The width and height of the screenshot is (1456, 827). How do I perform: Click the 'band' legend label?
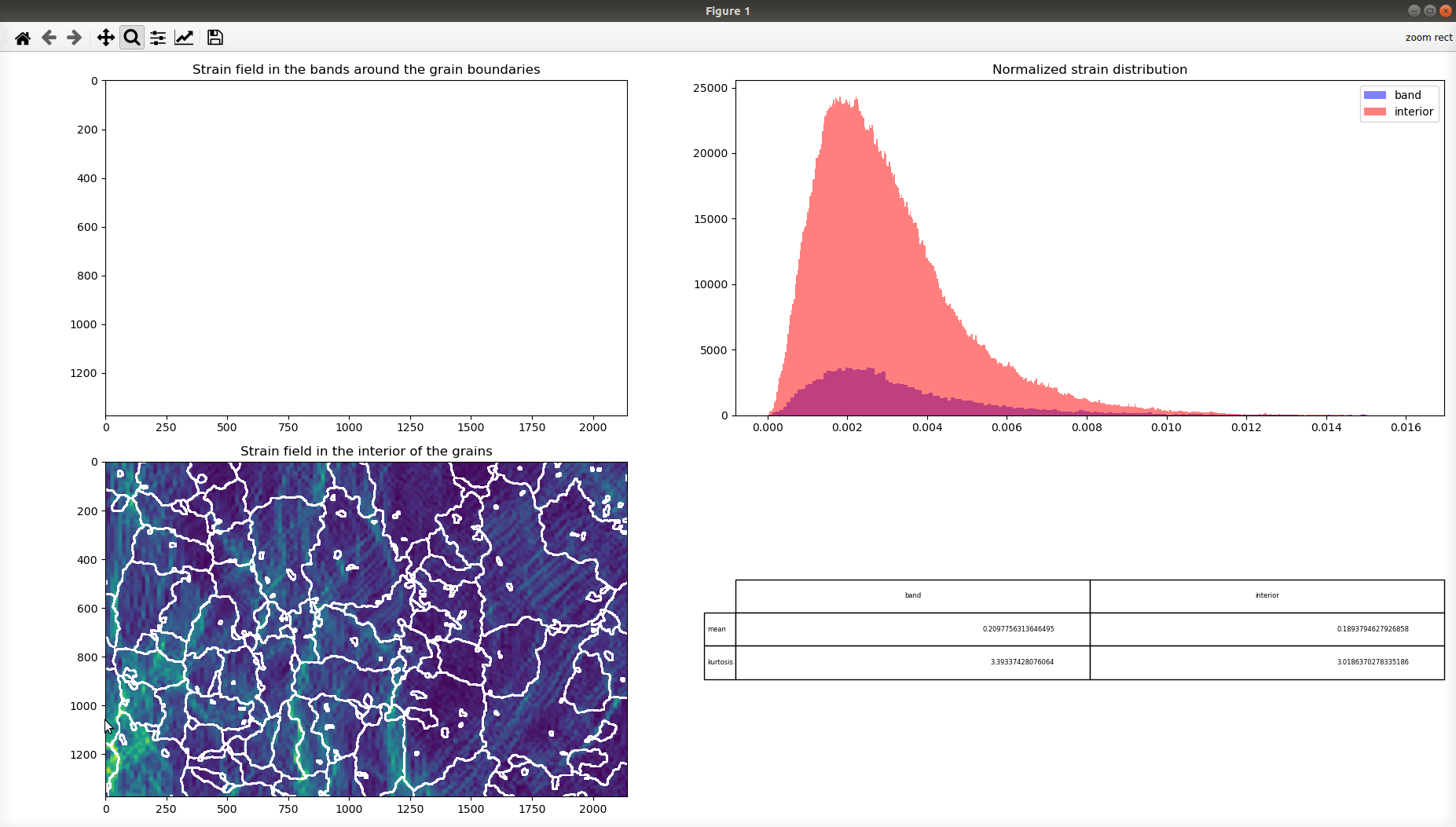(1407, 95)
